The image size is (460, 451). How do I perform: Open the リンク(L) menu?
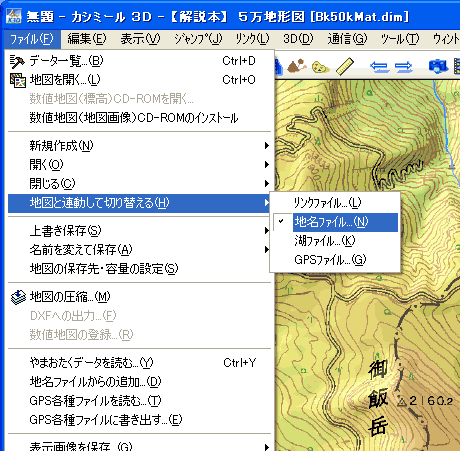(x=252, y=39)
